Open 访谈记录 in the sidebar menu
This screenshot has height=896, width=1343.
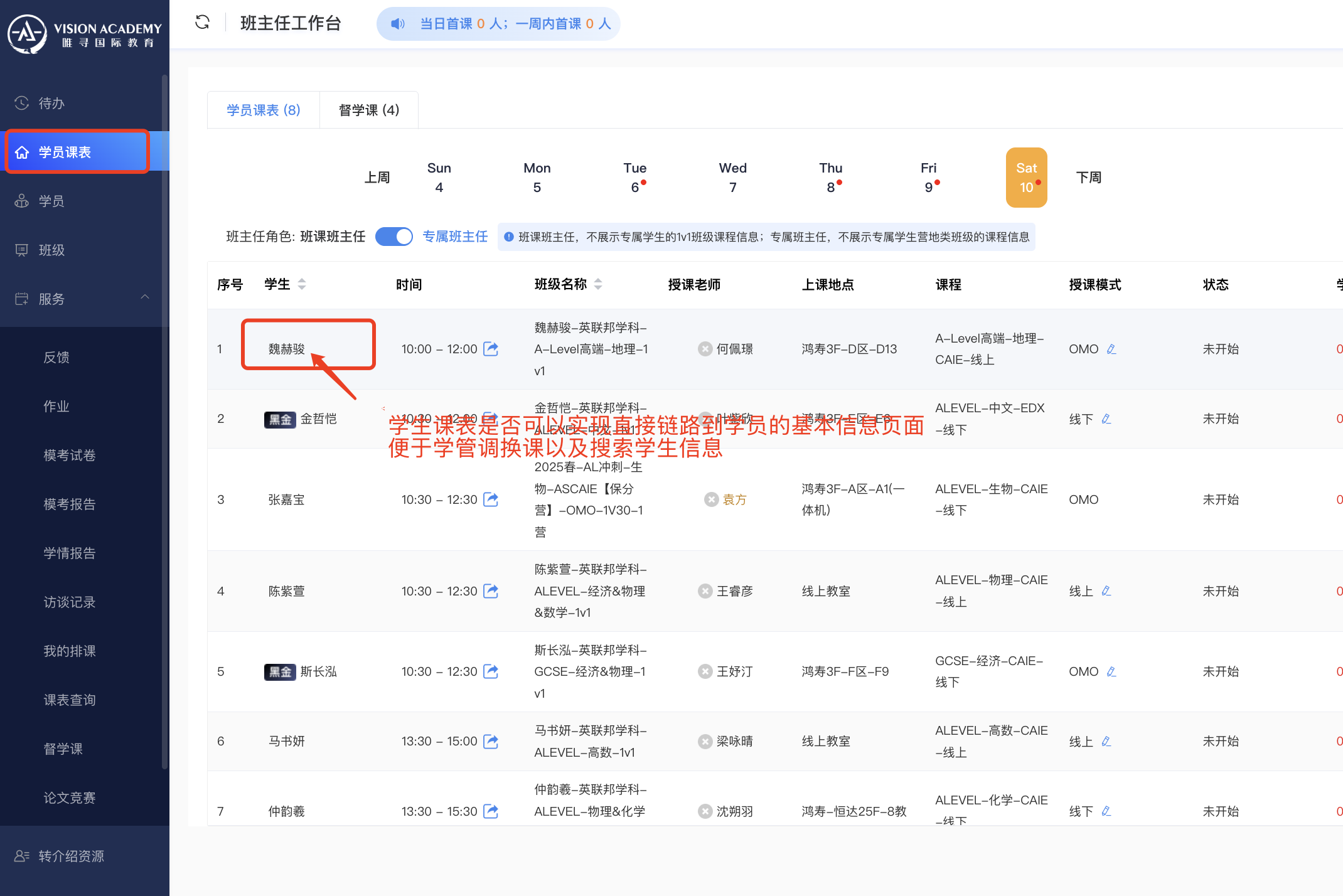70,602
